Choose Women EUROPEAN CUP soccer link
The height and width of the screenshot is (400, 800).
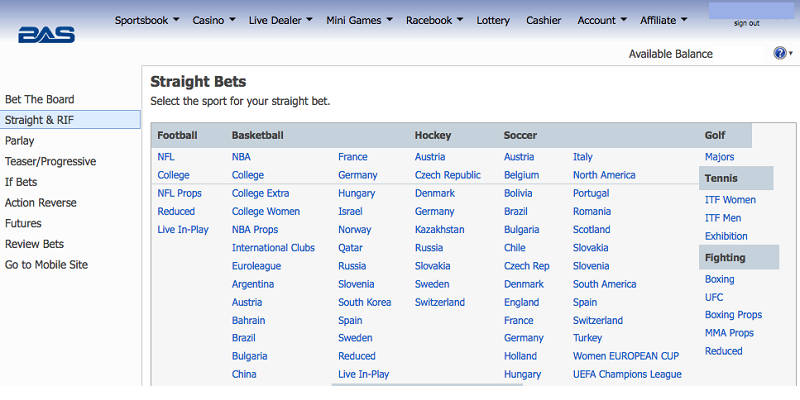coord(626,356)
